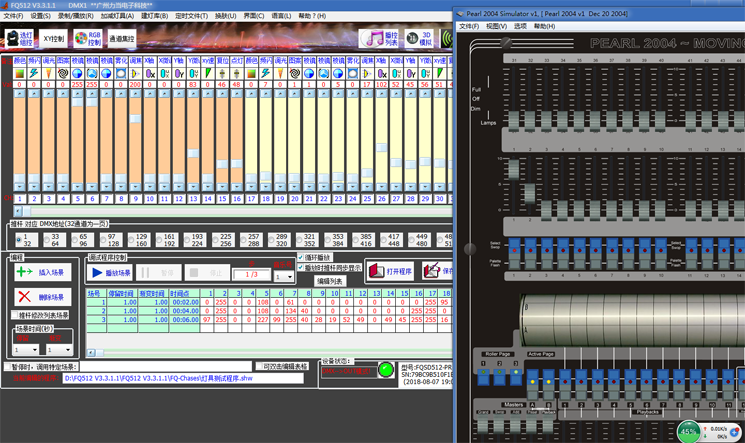This screenshot has height=443, width=745.
Task: Click the 选灯细控 fixture select icon
Action: [x=20, y=38]
